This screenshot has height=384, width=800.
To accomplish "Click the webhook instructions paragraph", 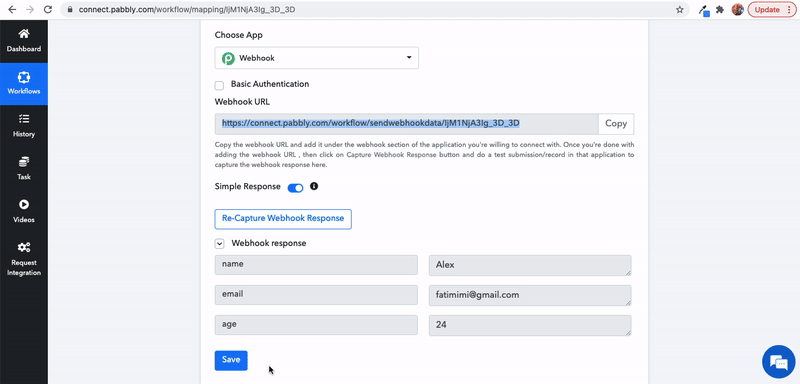I will click(424, 155).
